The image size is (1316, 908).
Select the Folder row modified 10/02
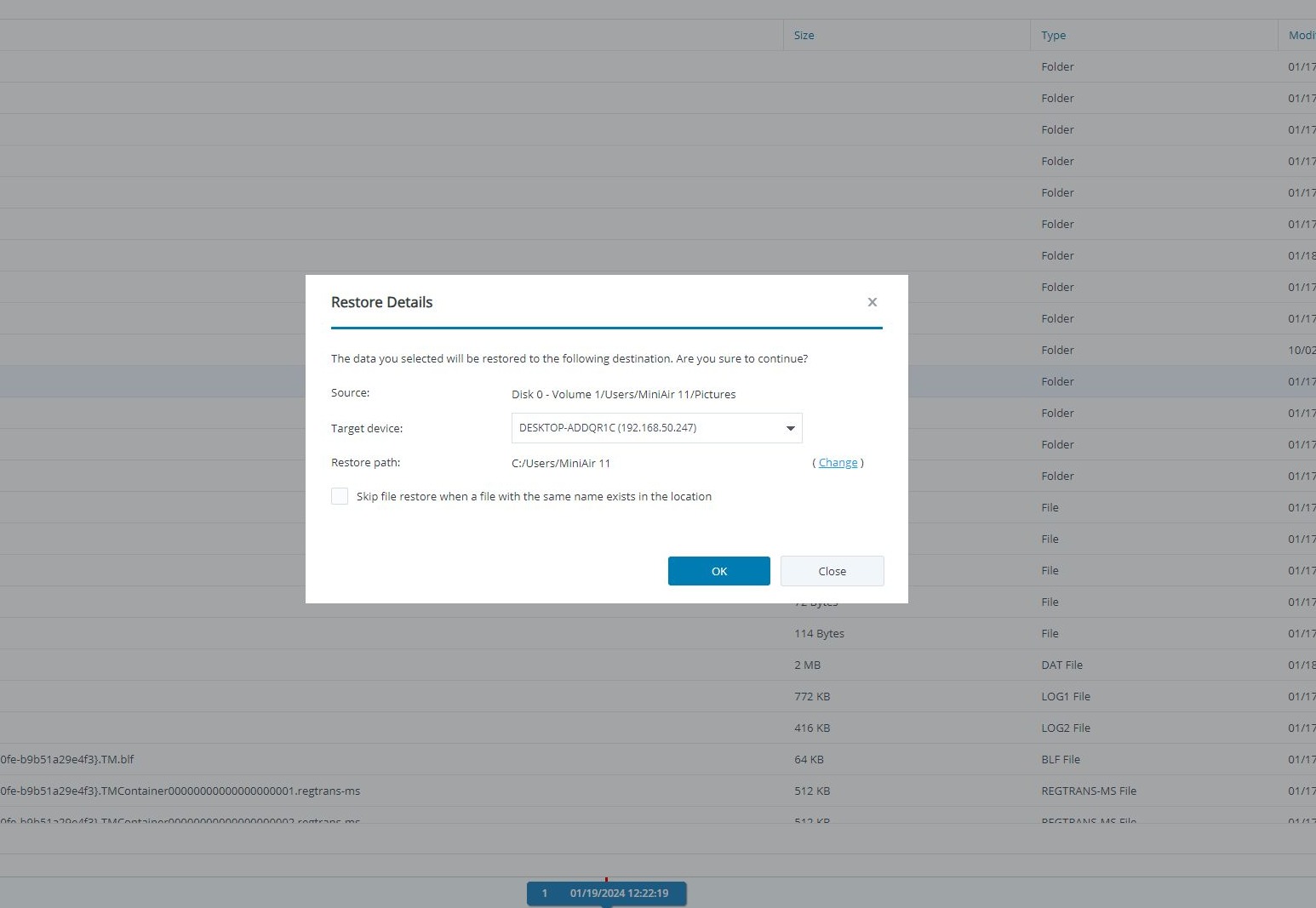tap(1057, 350)
